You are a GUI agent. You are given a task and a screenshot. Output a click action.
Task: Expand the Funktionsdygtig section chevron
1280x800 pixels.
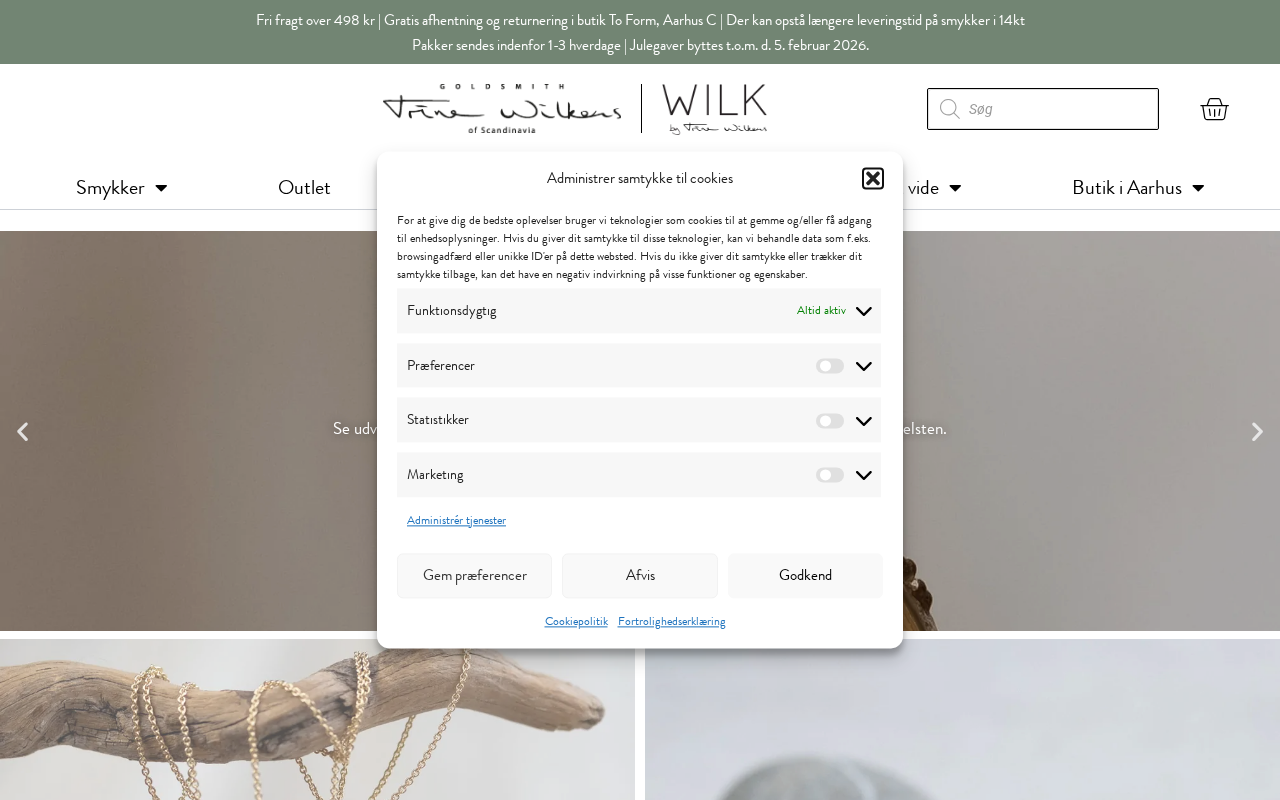[864, 311]
